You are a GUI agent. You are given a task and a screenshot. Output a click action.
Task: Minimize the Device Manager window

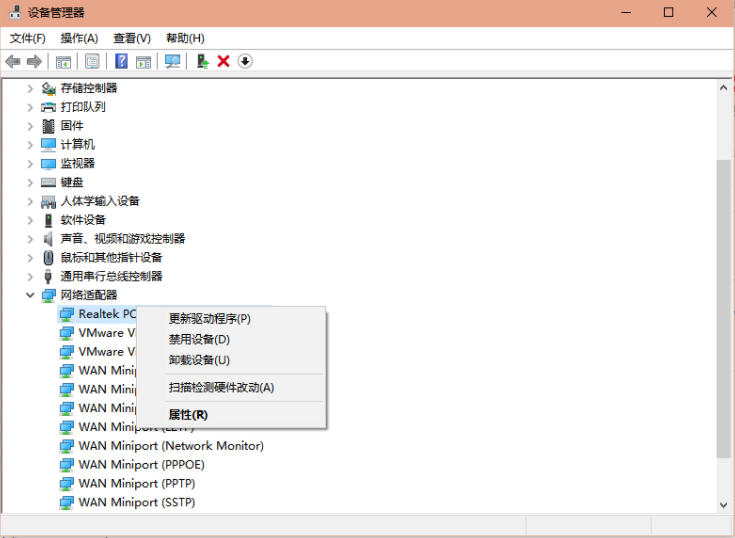pyautogui.click(x=626, y=13)
